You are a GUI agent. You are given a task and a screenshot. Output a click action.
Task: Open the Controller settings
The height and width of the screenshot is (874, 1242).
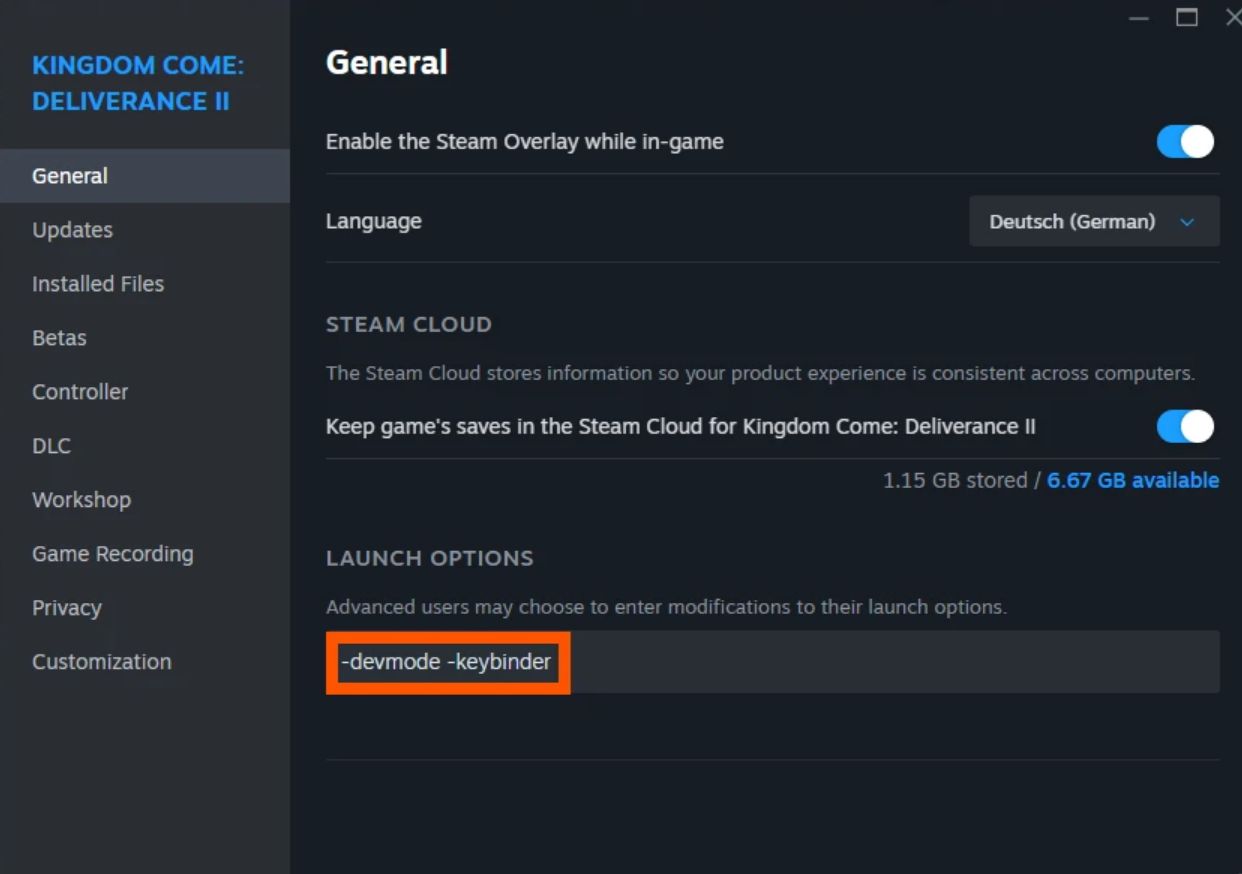pos(80,392)
